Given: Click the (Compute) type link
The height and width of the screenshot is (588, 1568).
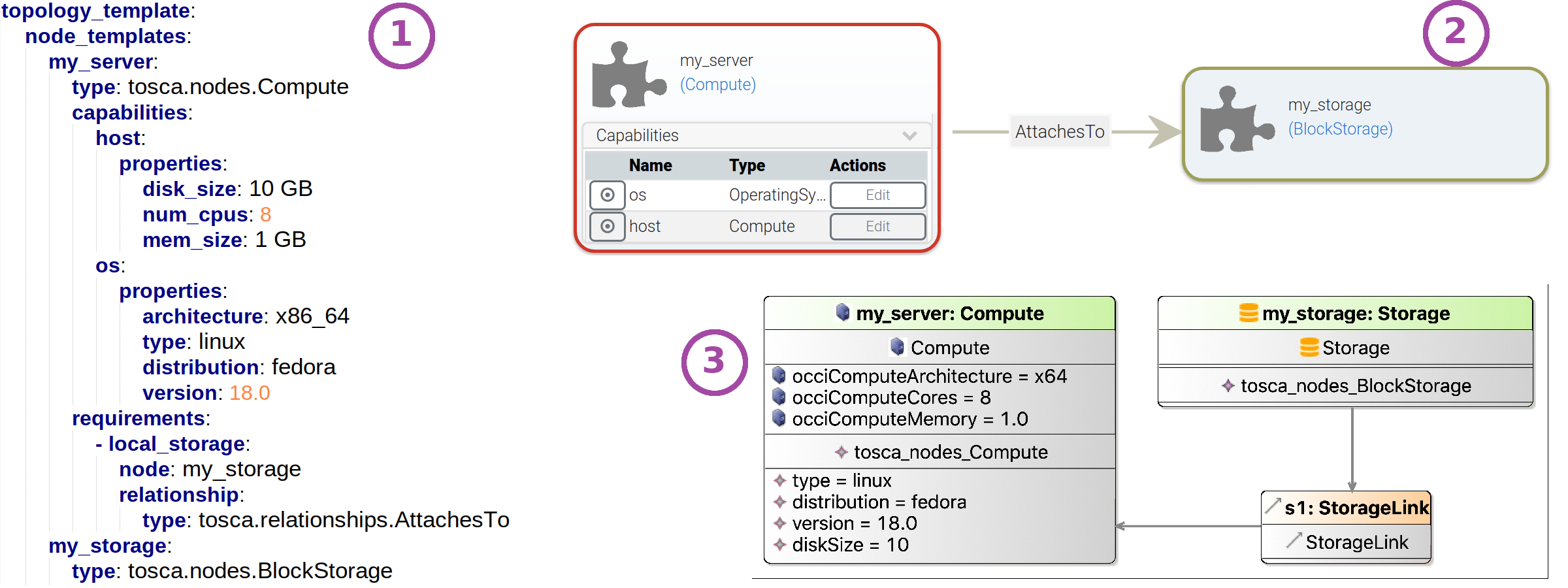Looking at the screenshot, I should pos(717,85).
